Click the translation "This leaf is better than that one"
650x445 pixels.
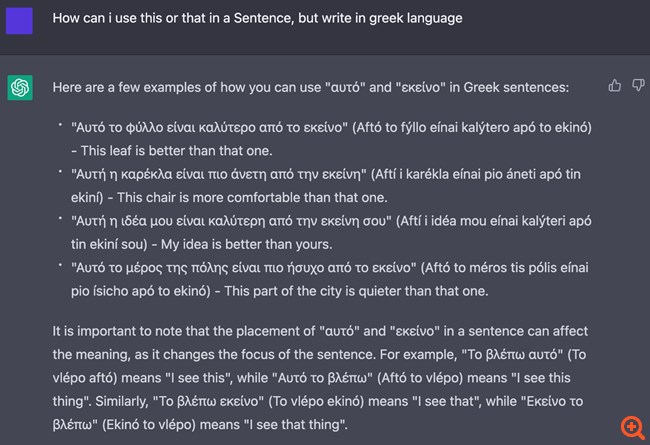click(176, 151)
